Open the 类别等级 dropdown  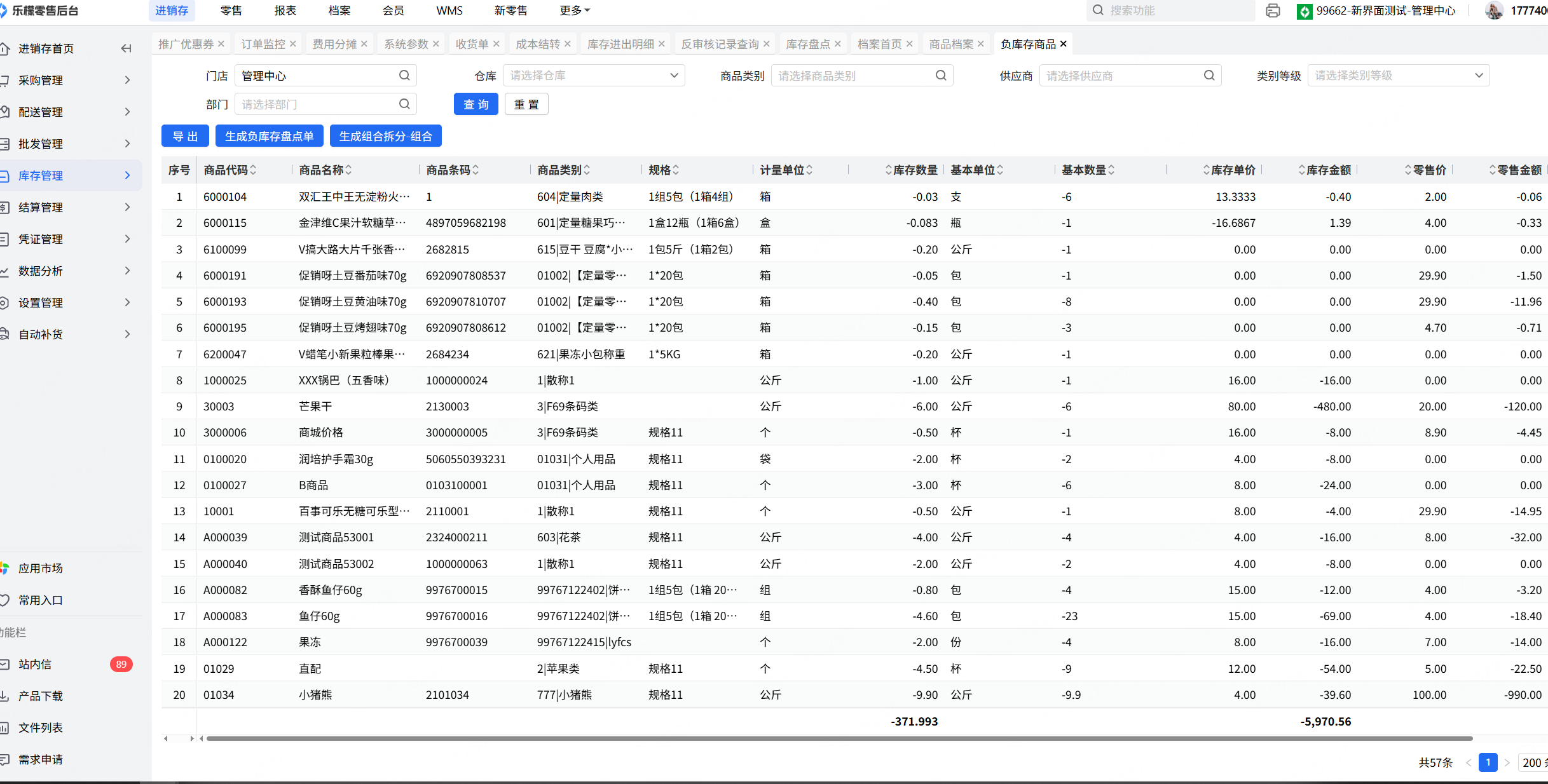pos(1398,76)
